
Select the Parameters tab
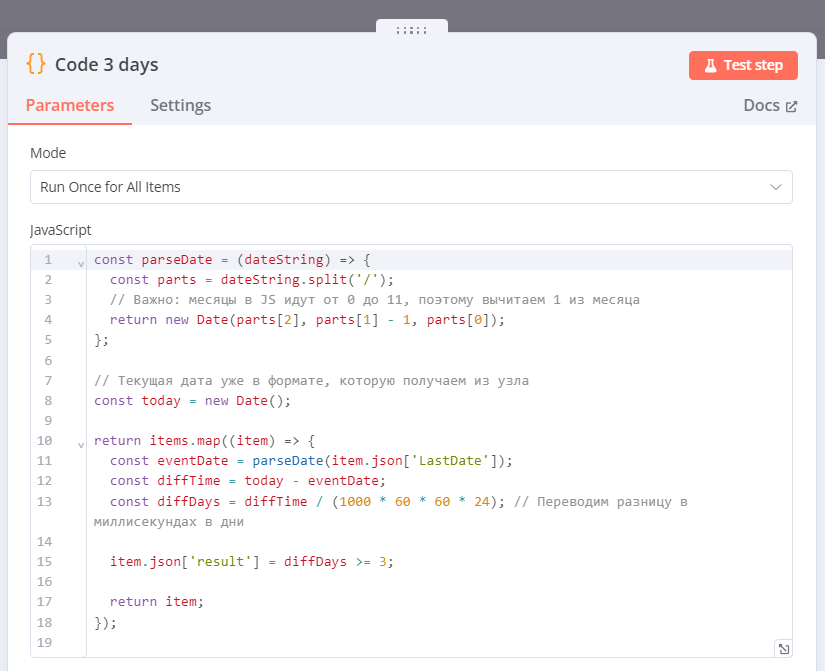pos(70,105)
